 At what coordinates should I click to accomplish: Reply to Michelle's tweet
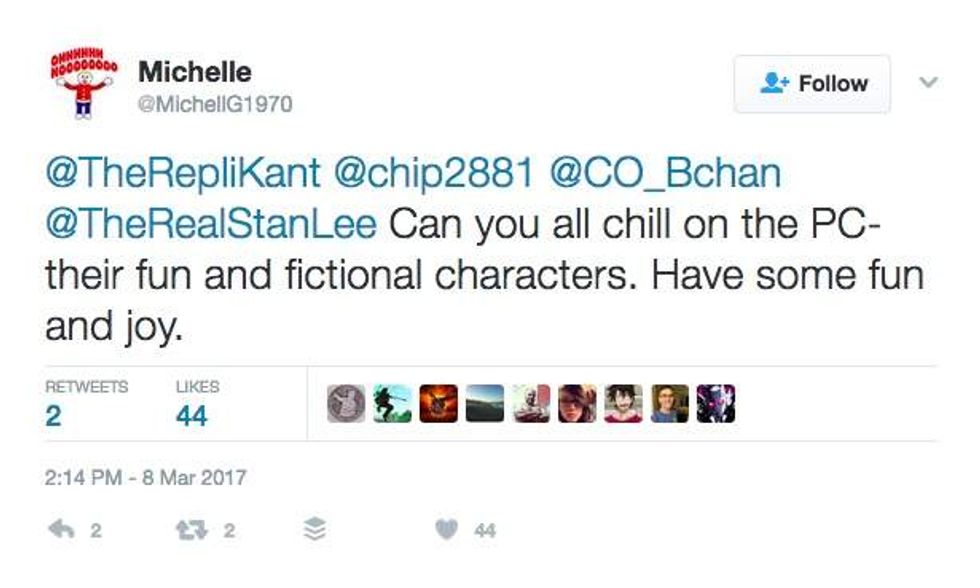pyautogui.click(x=60, y=531)
